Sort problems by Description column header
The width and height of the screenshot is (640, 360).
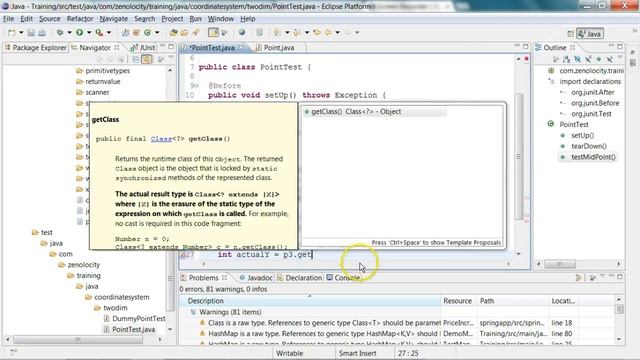[310, 301]
